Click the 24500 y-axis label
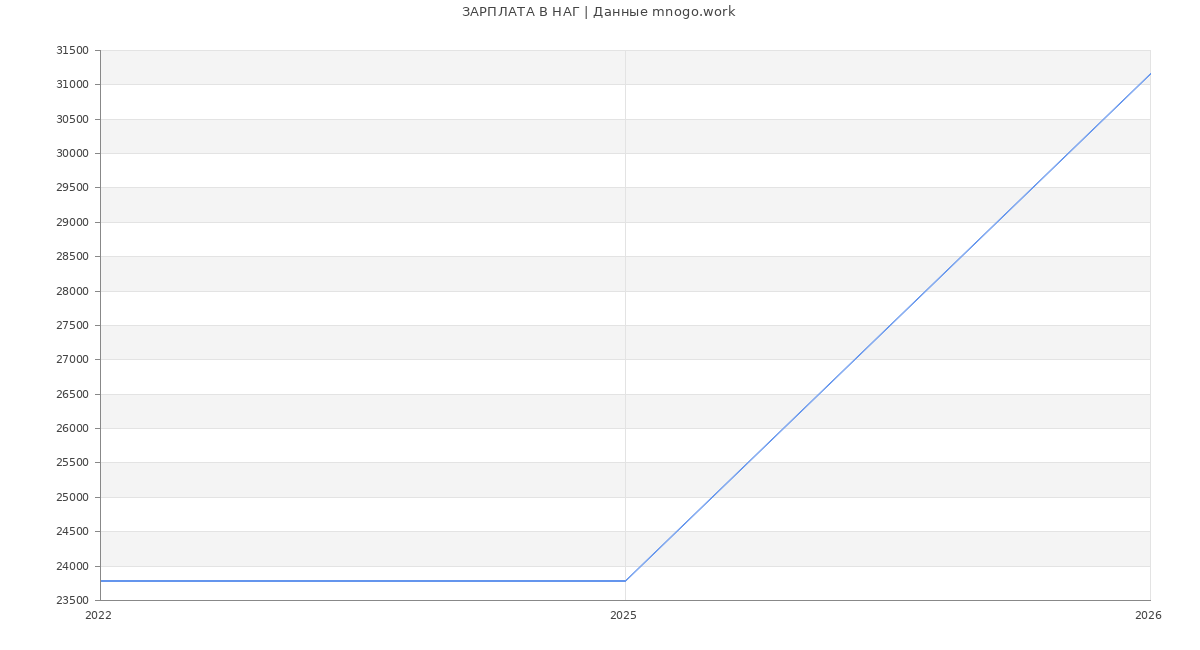 point(72,532)
